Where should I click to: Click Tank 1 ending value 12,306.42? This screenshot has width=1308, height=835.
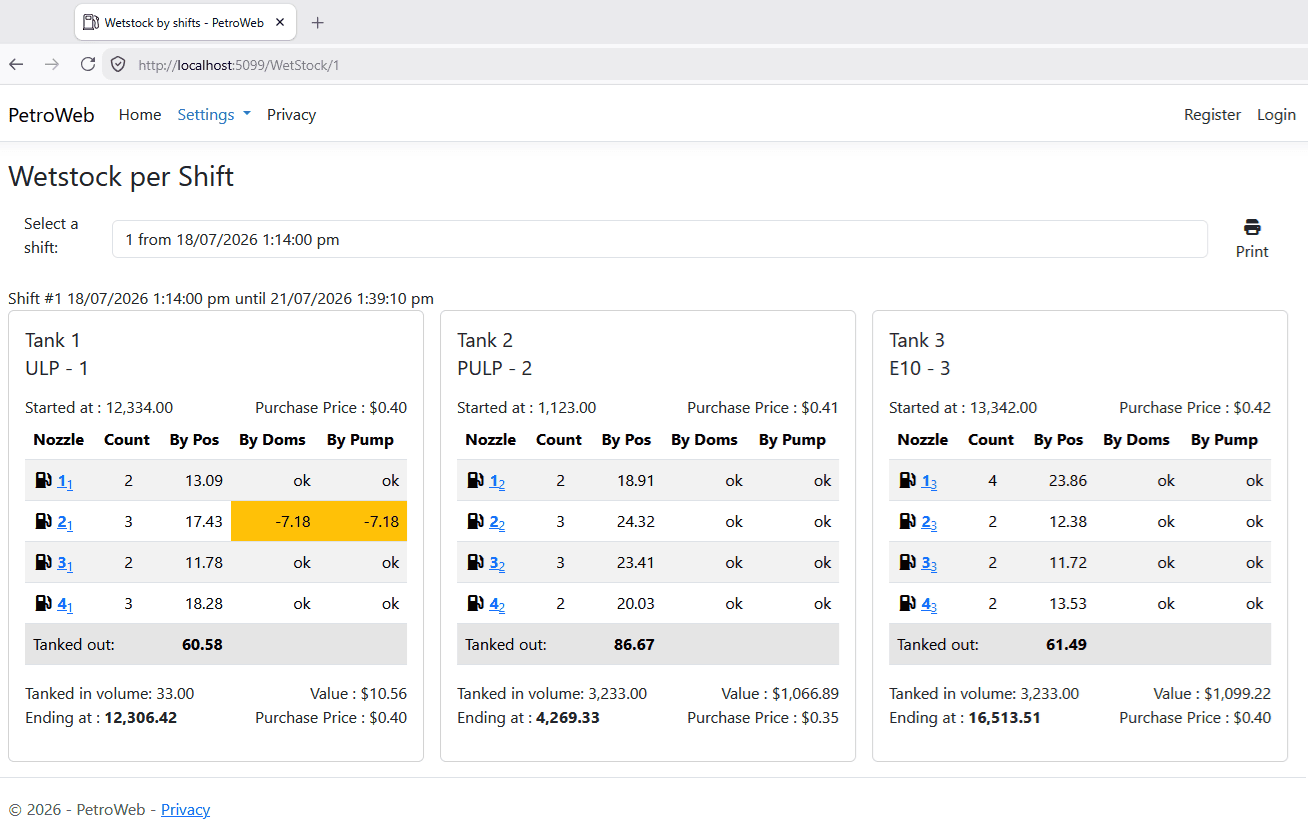(140, 717)
